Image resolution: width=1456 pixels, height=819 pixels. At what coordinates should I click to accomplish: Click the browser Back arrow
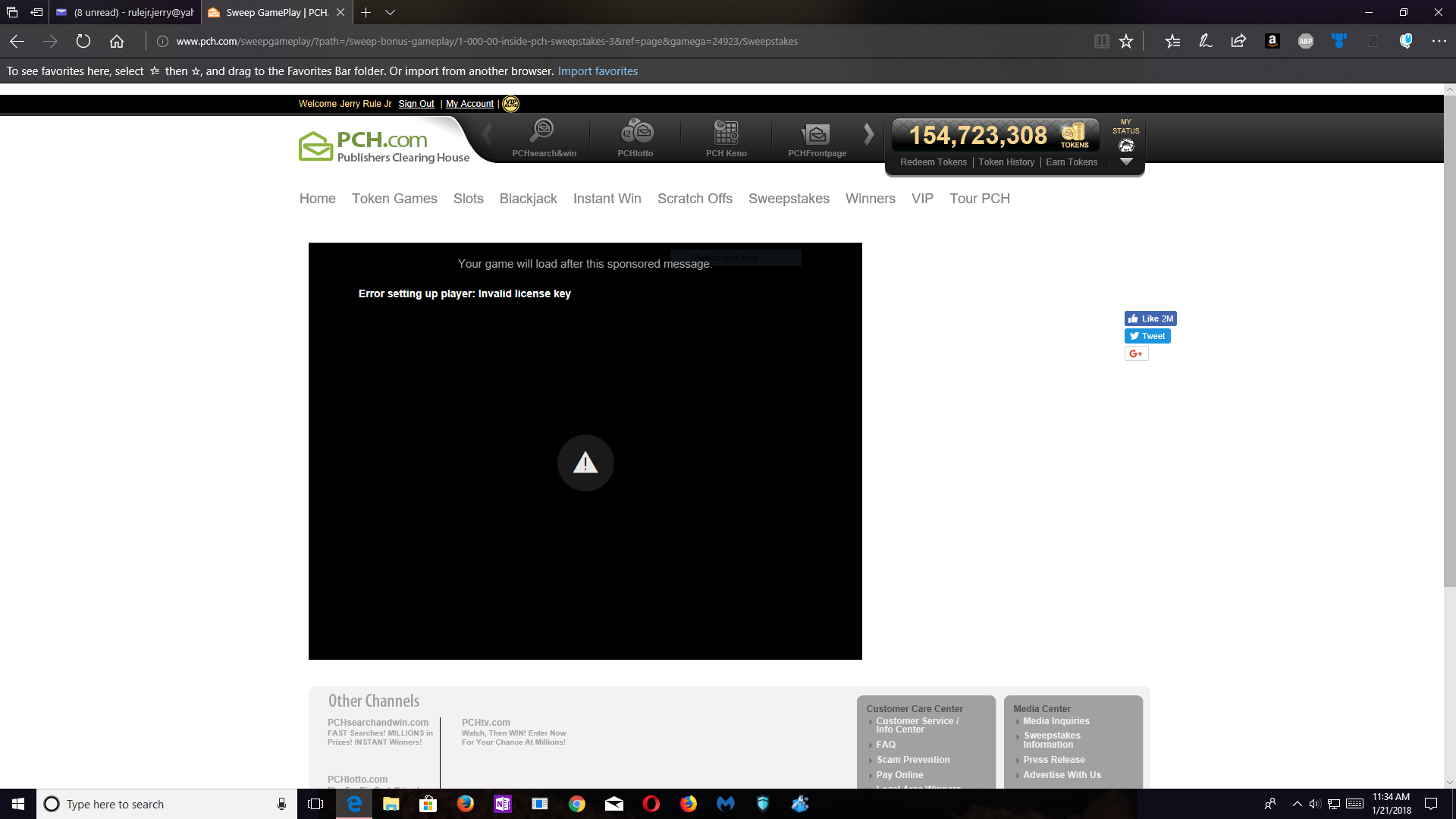[17, 41]
